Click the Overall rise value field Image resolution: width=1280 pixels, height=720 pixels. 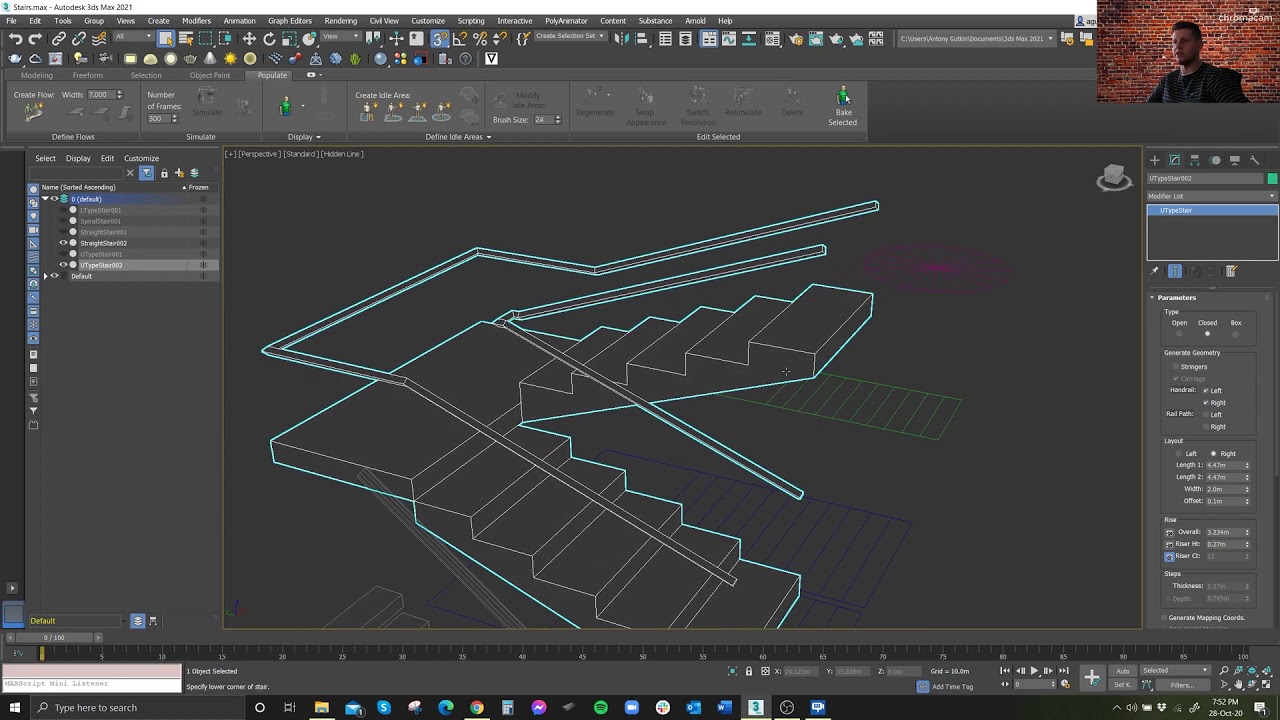click(x=1223, y=532)
